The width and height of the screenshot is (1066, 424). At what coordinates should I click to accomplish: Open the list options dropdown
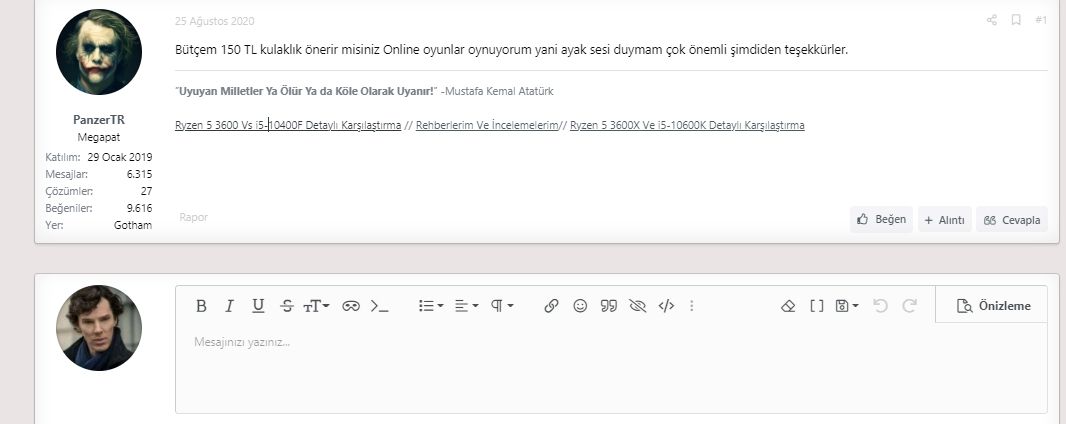pos(431,306)
